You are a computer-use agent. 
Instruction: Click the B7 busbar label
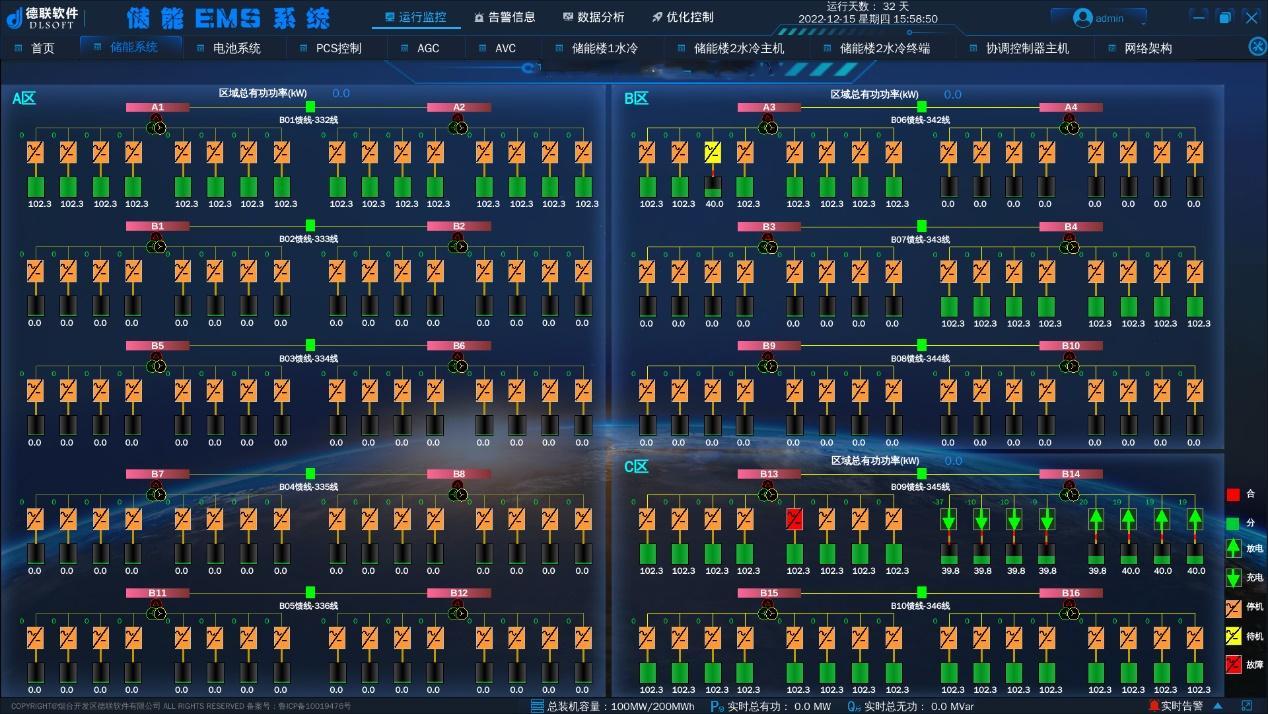tap(157, 474)
